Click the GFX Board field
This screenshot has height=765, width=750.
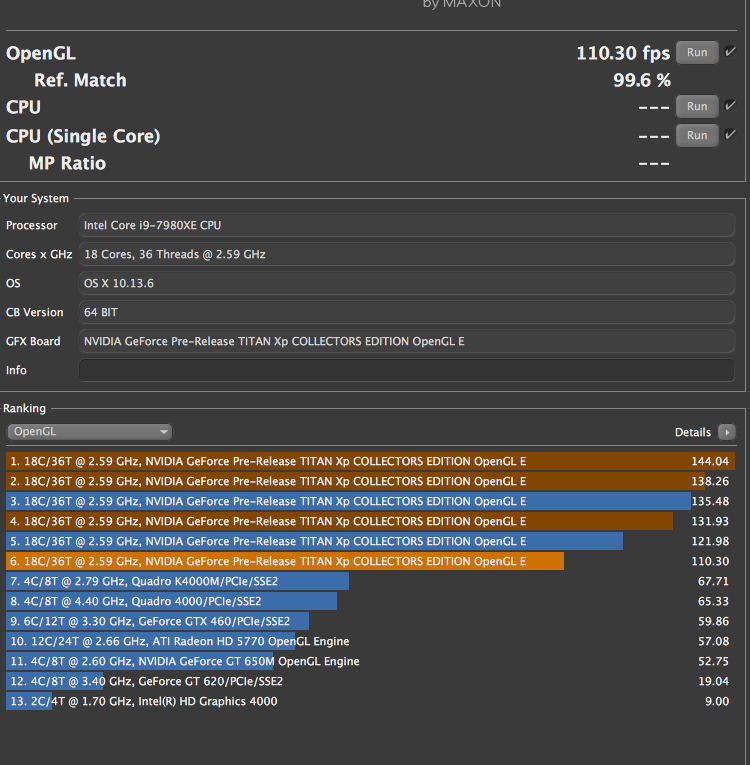[406, 342]
